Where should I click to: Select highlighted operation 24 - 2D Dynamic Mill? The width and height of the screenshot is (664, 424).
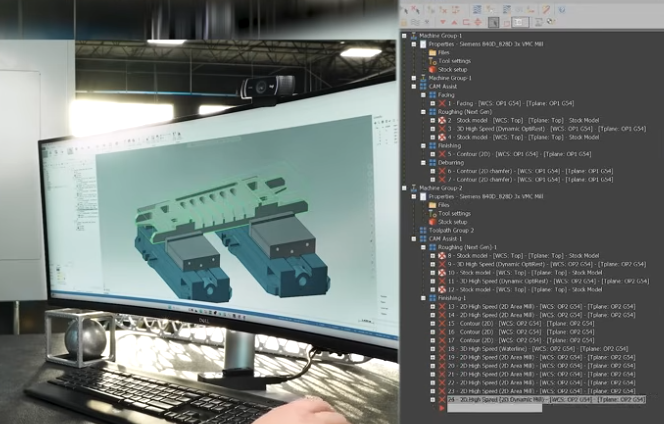click(x=546, y=400)
